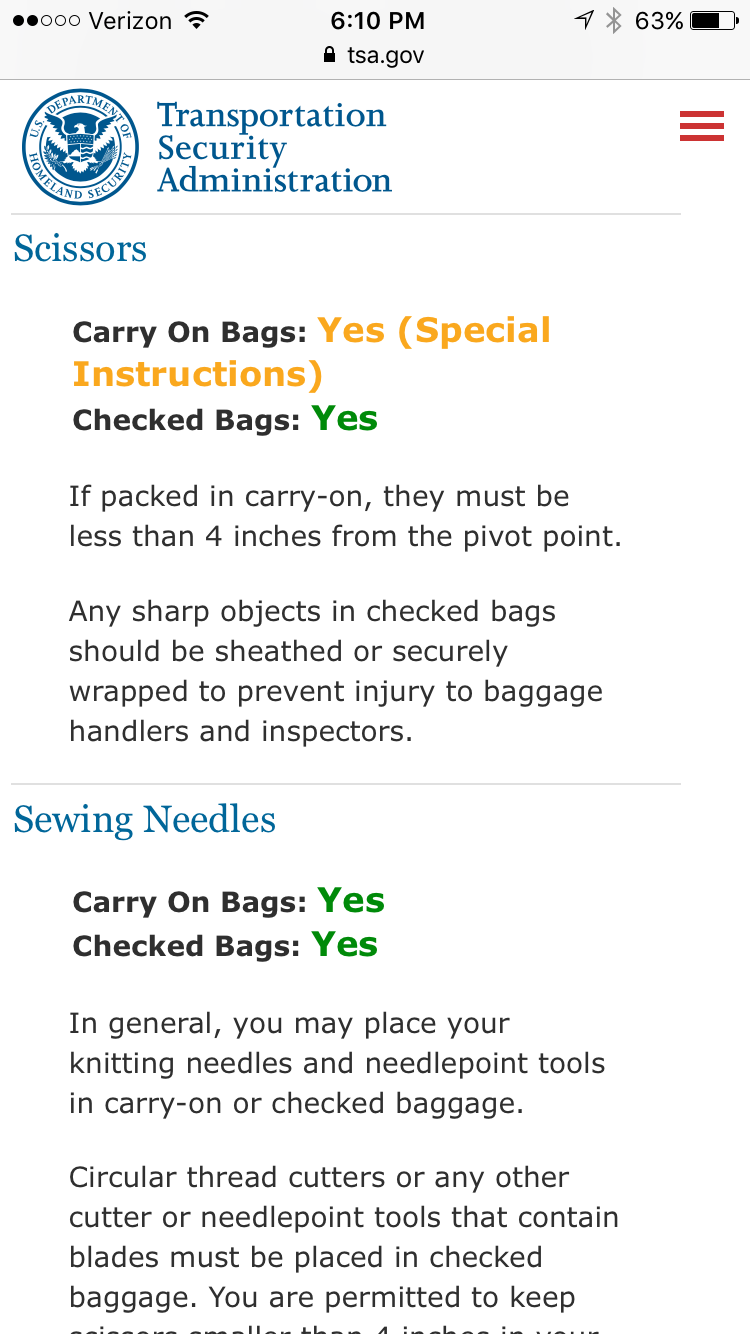750x1334 pixels.
Task: Tap the location arrow status icon
Action: (584, 21)
